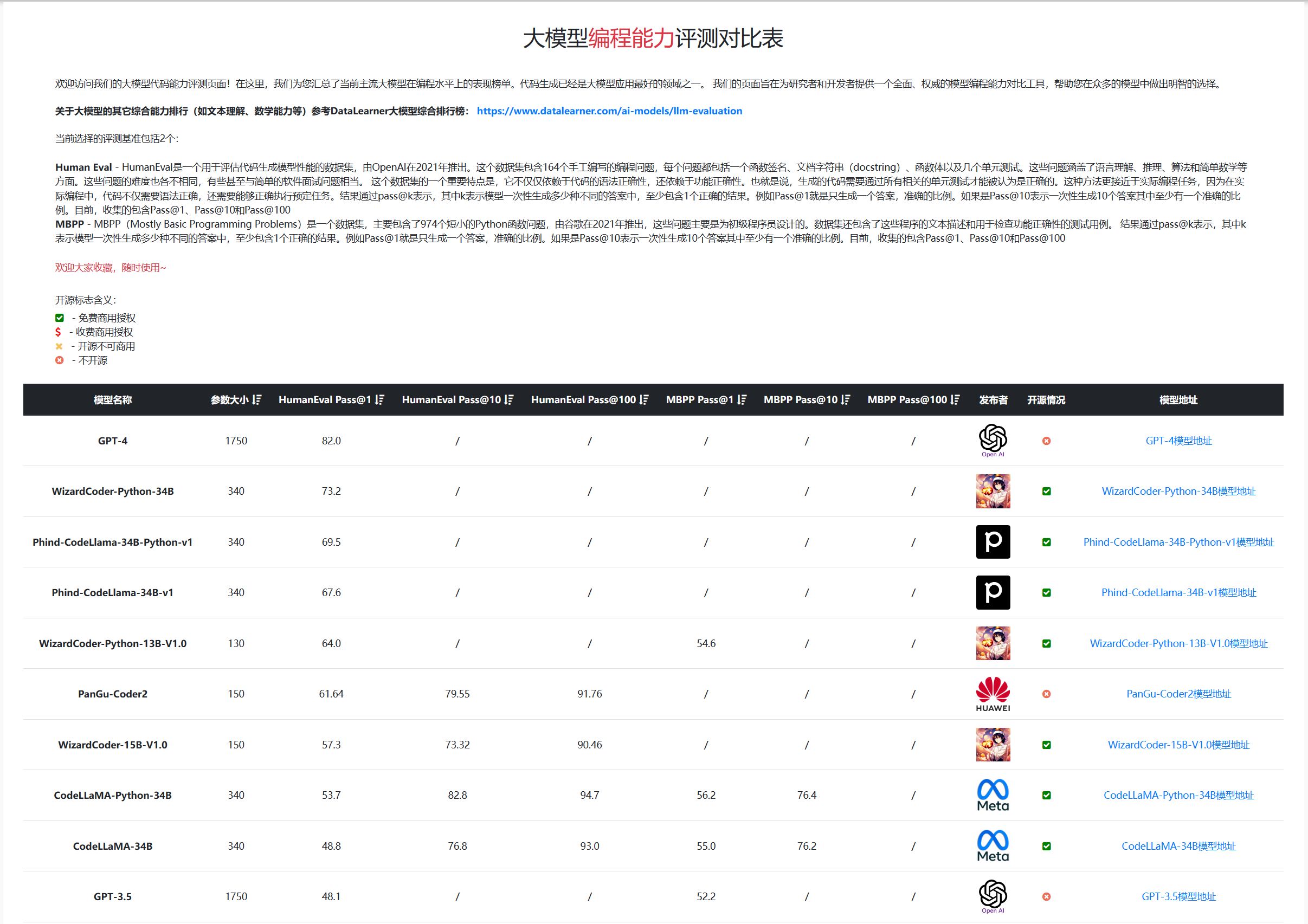The image size is (1308, 924).
Task: Click the not-open-source red icon for GPT-4
Action: coord(1046,441)
